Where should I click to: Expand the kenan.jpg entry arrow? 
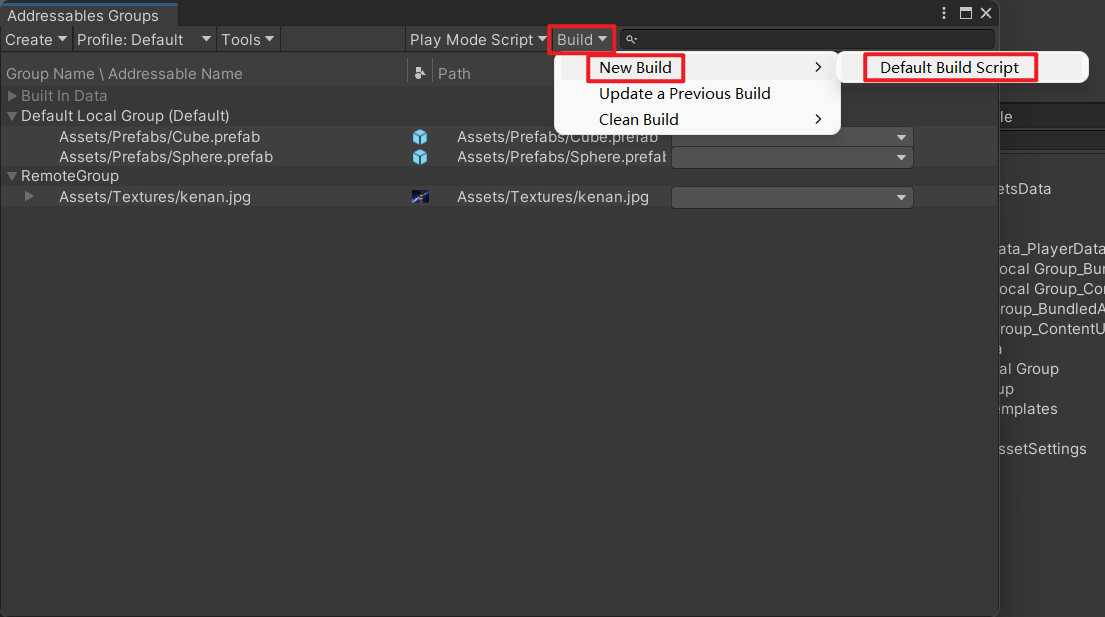coord(29,197)
